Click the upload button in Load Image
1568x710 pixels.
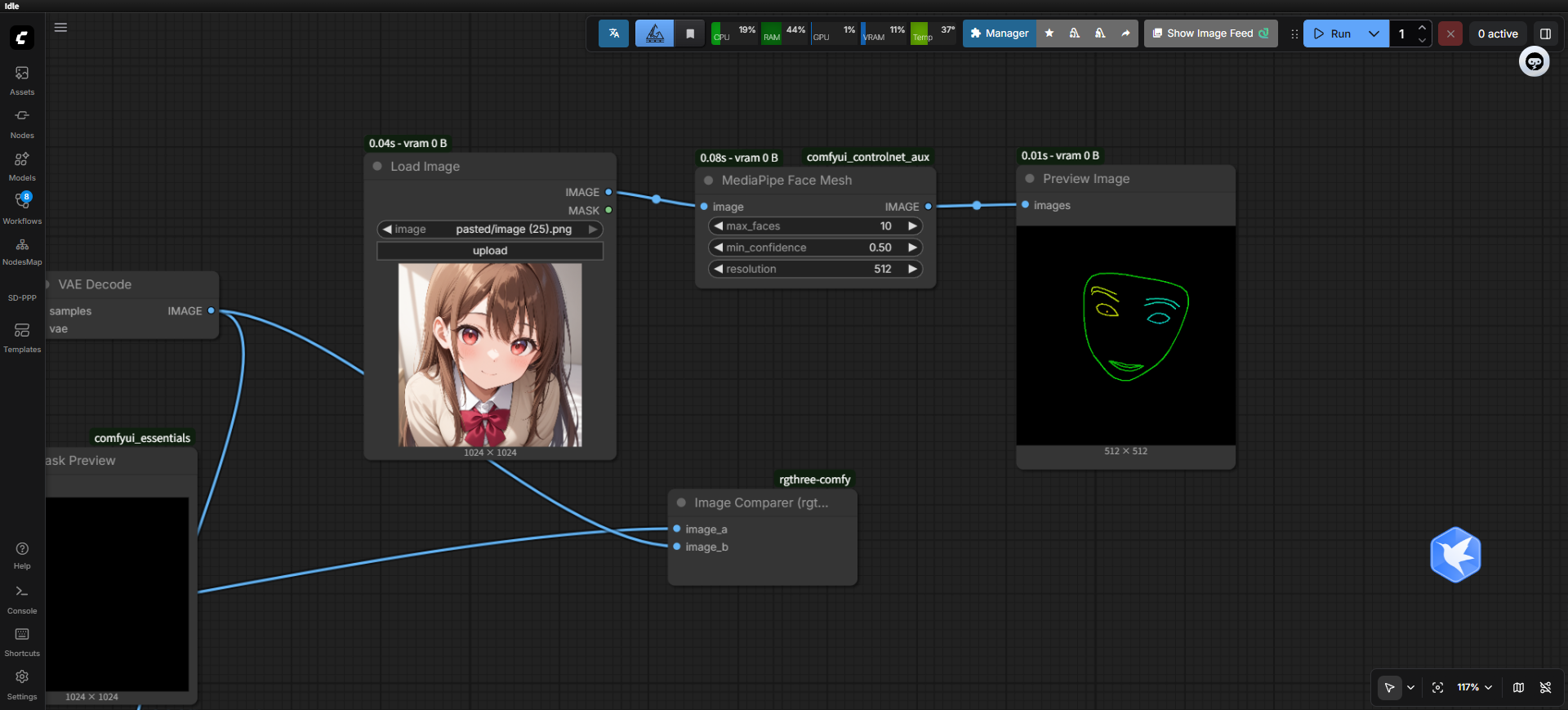click(490, 251)
